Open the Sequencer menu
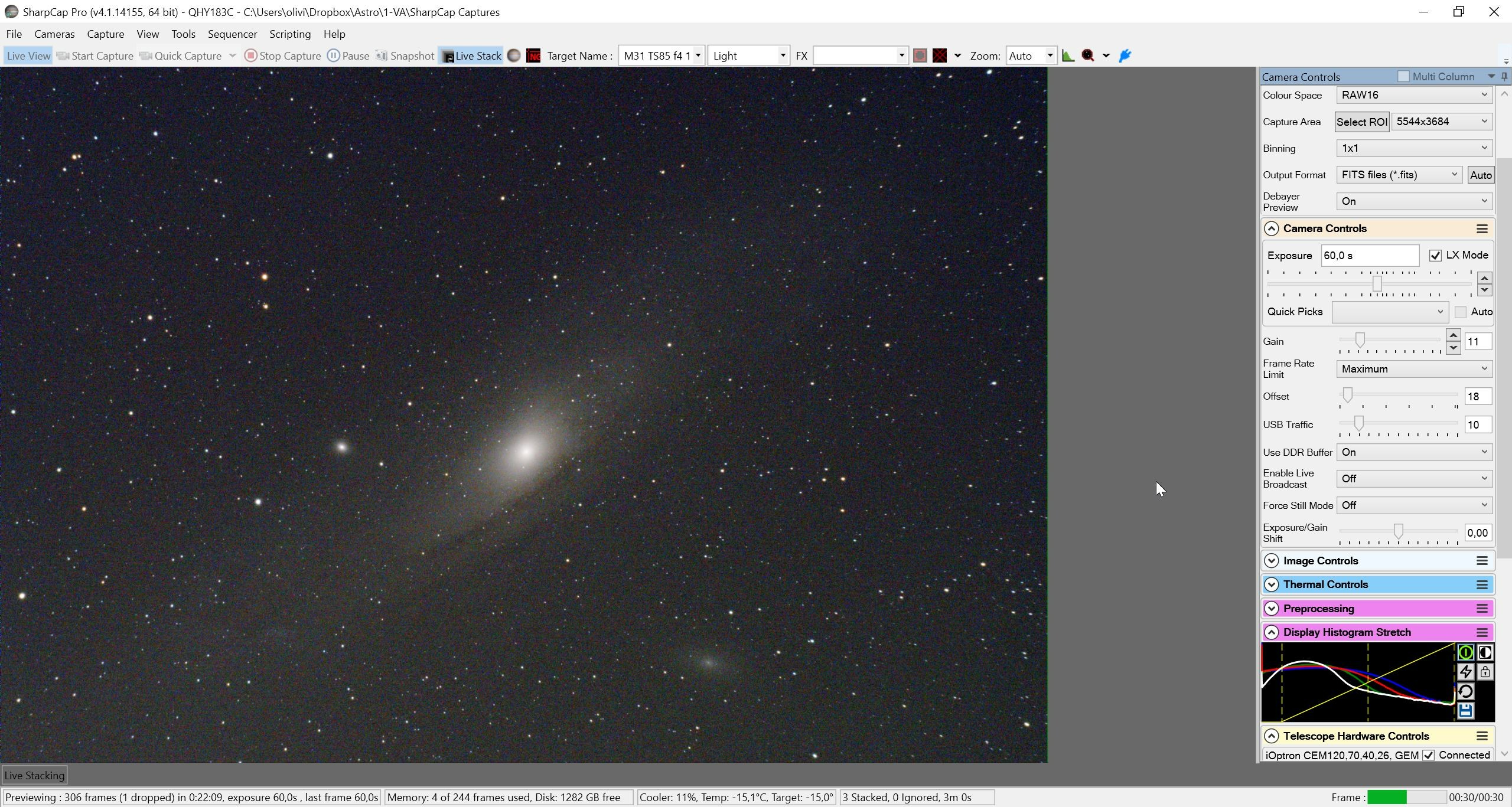1512x807 pixels. (232, 34)
